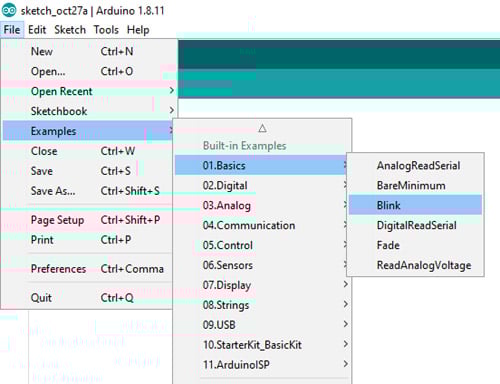Choose Quit in the File menu
This screenshot has width=500, height=384.
tap(88, 298)
